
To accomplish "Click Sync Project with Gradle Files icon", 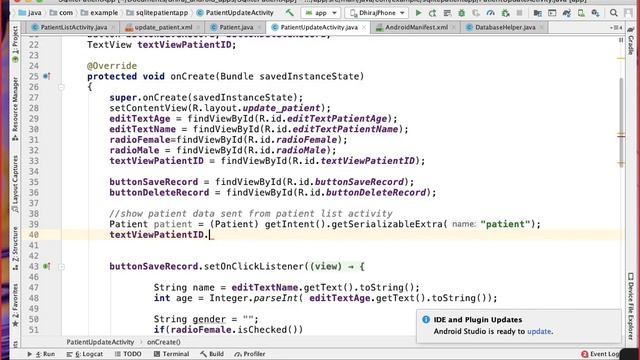I will coord(567,13).
